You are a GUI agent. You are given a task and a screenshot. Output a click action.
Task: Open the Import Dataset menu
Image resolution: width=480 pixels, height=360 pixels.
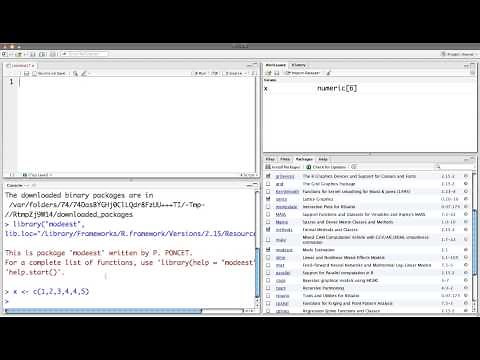tap(303, 73)
